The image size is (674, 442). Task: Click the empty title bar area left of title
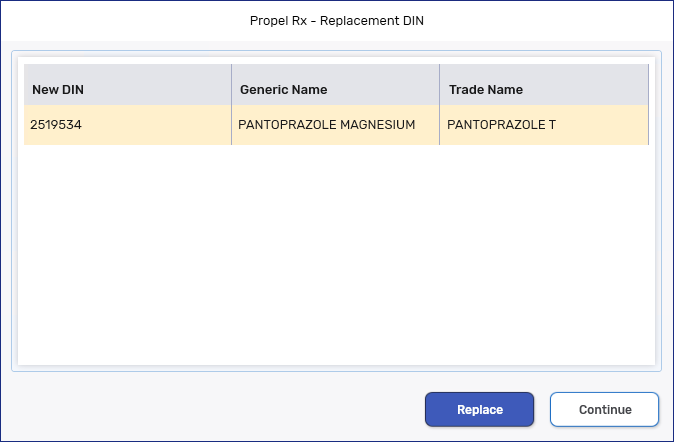click(x=120, y=20)
